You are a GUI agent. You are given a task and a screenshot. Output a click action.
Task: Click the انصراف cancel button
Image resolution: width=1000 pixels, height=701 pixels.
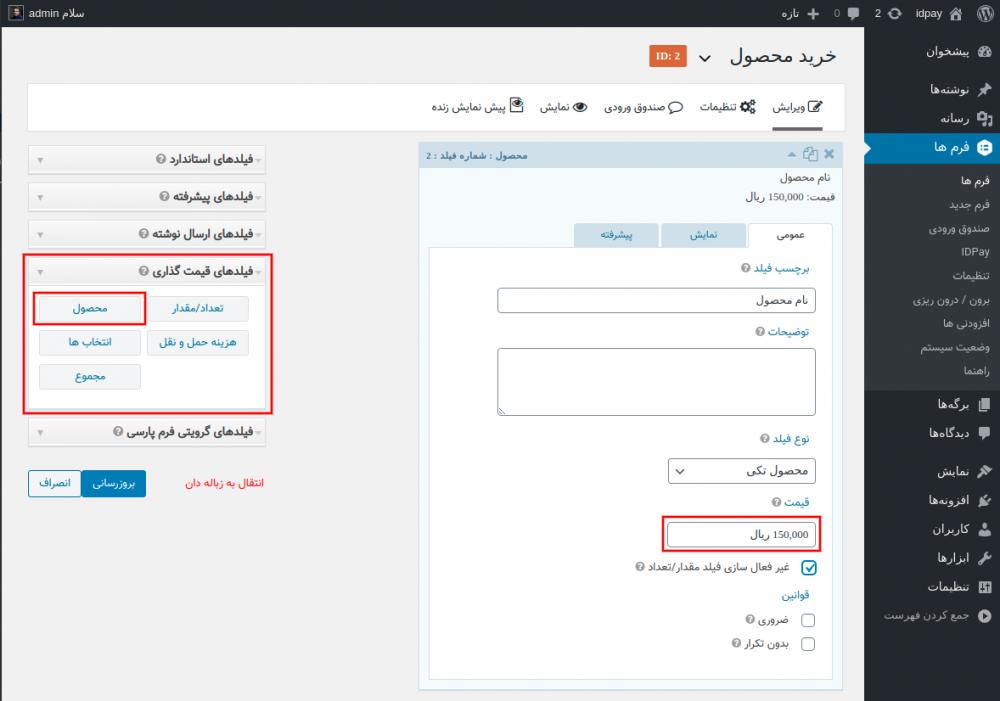coord(55,483)
